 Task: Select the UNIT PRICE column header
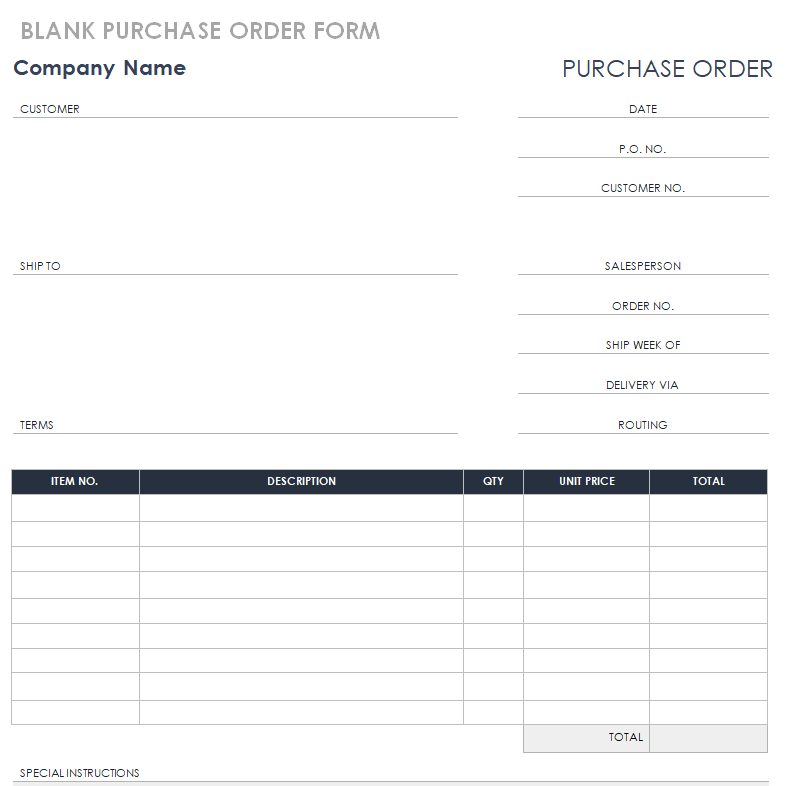[587, 481]
